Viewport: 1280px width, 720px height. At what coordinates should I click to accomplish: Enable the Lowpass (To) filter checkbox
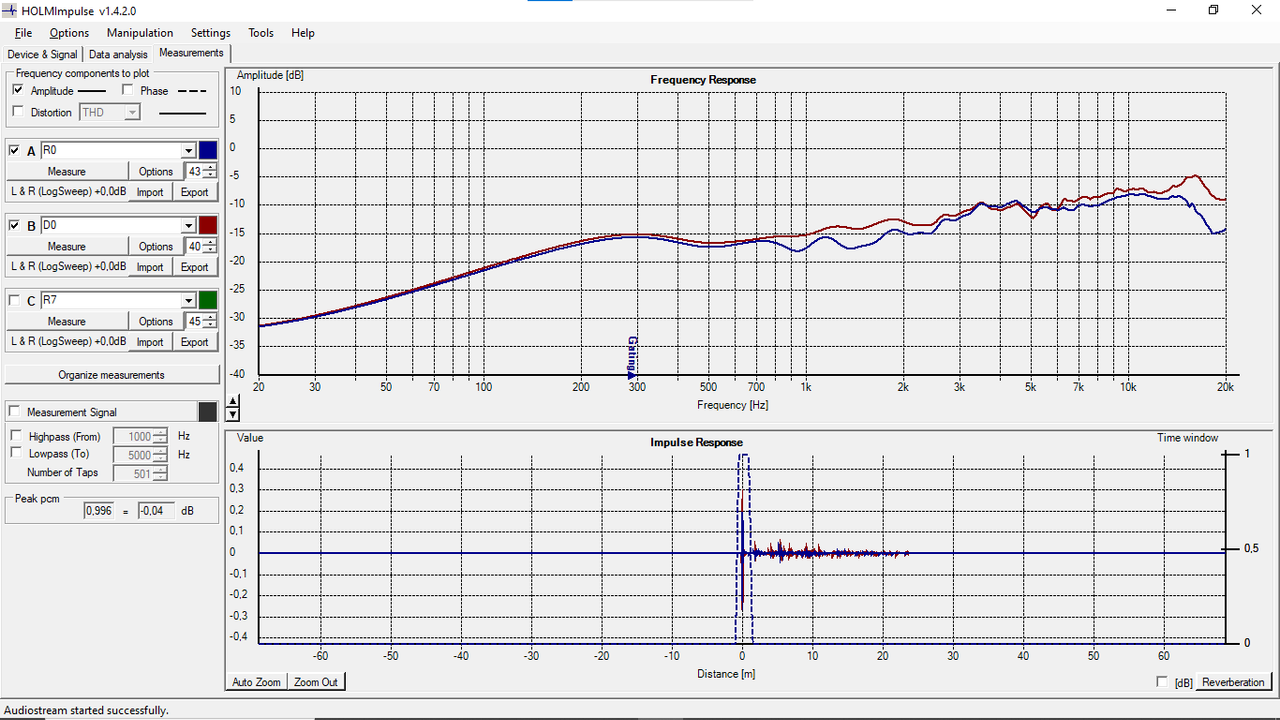(x=16, y=453)
